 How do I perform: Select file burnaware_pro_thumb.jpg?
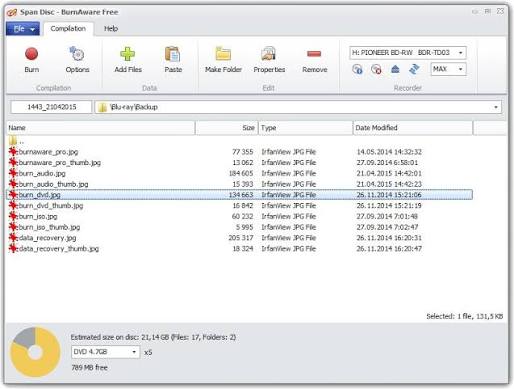pos(60,163)
